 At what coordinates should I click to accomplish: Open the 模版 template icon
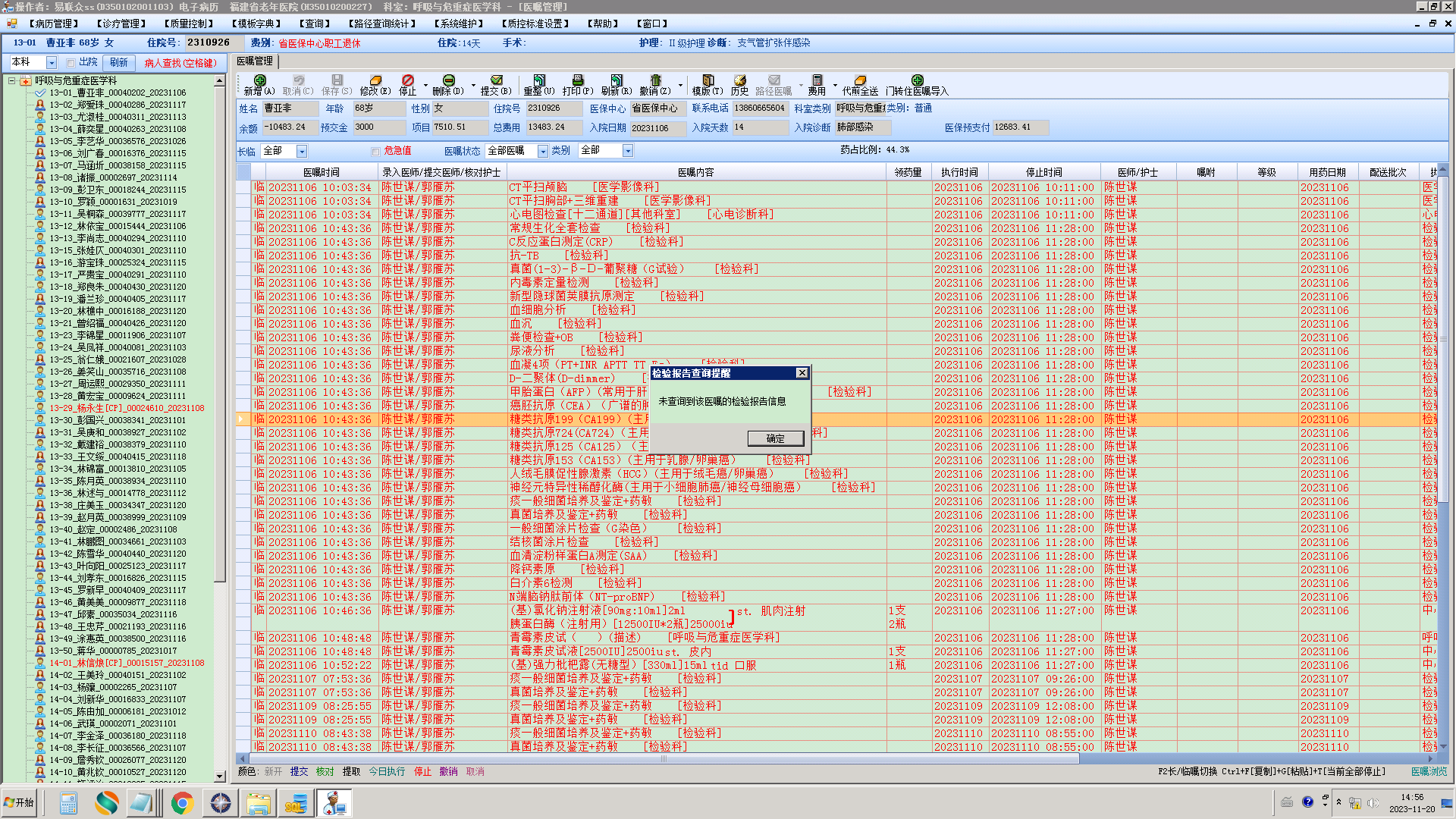coord(708,80)
